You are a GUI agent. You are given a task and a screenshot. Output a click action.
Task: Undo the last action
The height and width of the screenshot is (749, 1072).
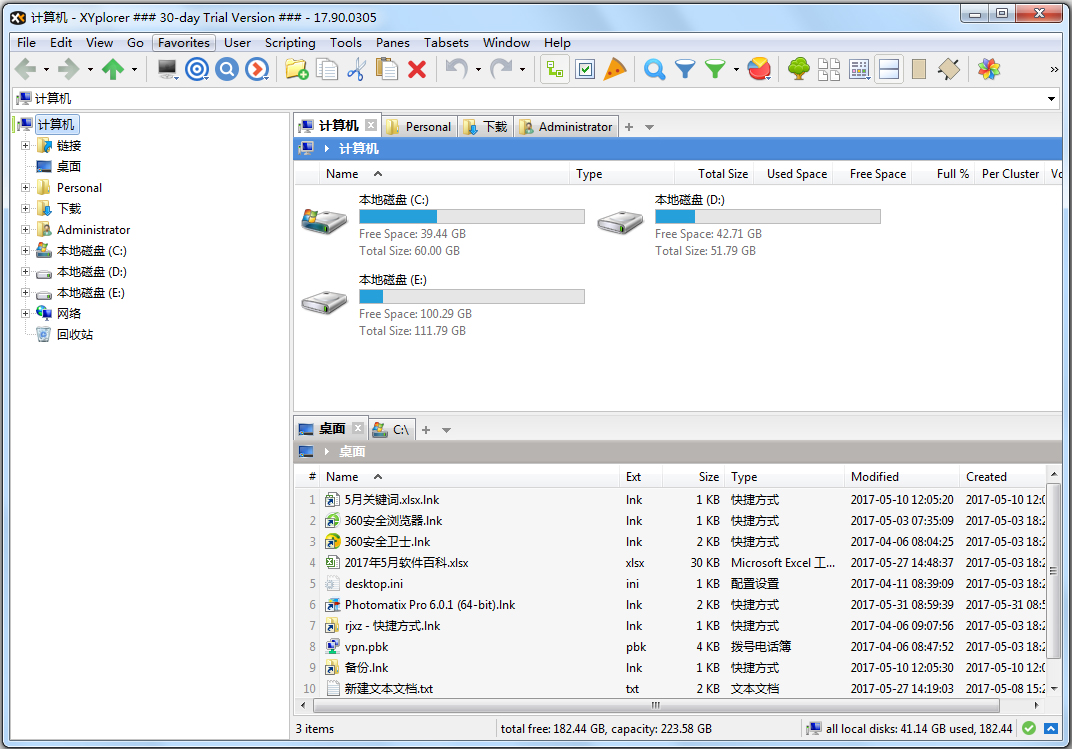click(455, 69)
